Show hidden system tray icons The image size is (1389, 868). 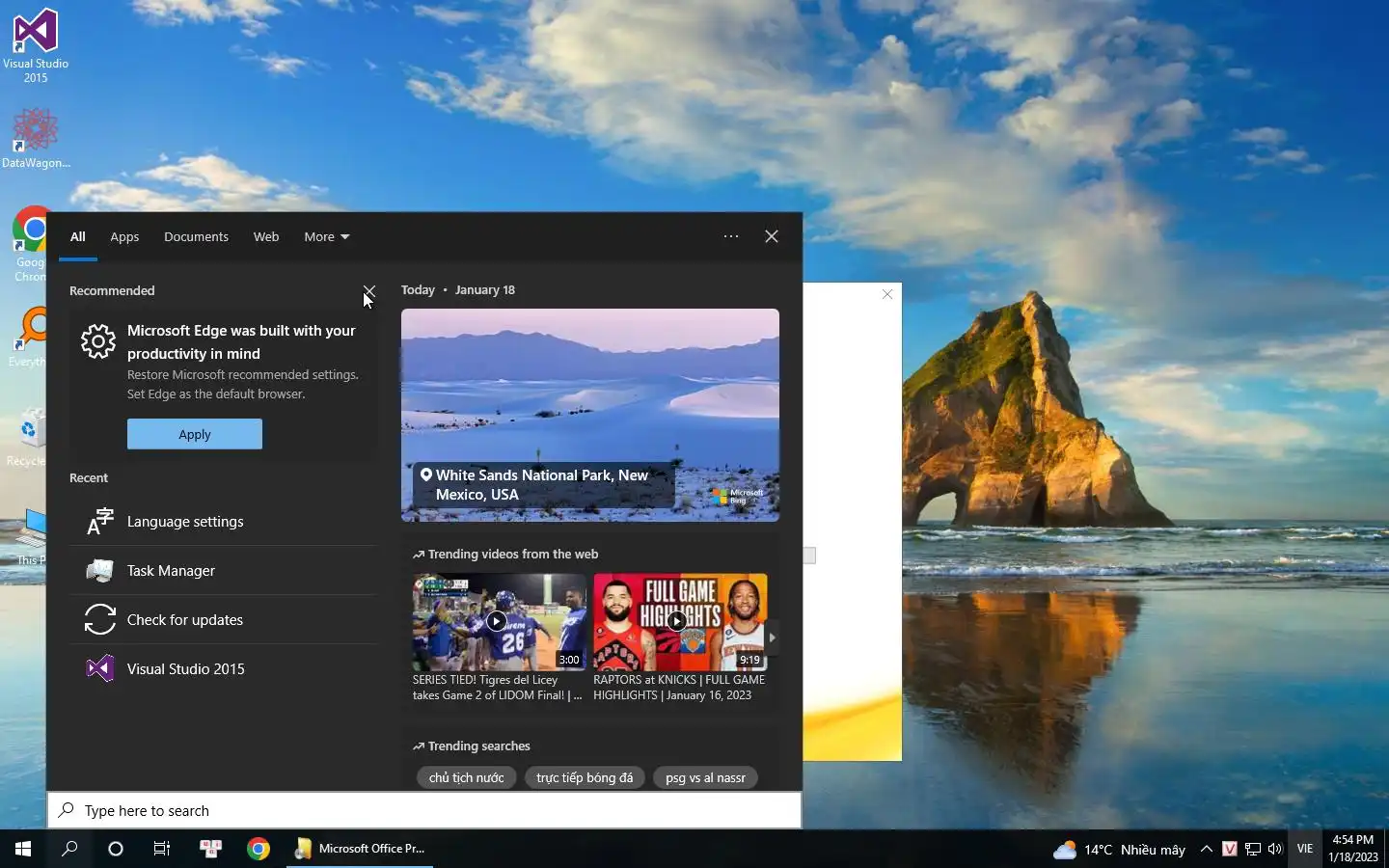tap(1206, 850)
